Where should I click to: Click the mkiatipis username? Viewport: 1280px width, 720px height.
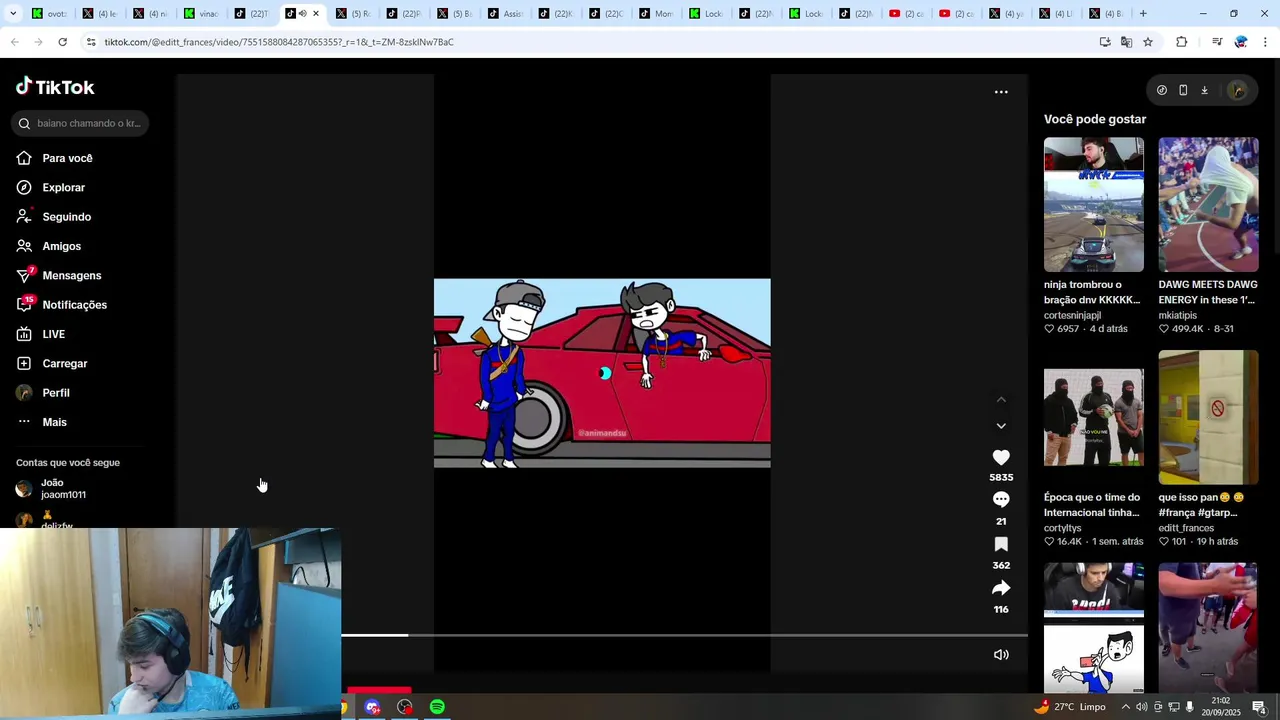click(x=1178, y=315)
